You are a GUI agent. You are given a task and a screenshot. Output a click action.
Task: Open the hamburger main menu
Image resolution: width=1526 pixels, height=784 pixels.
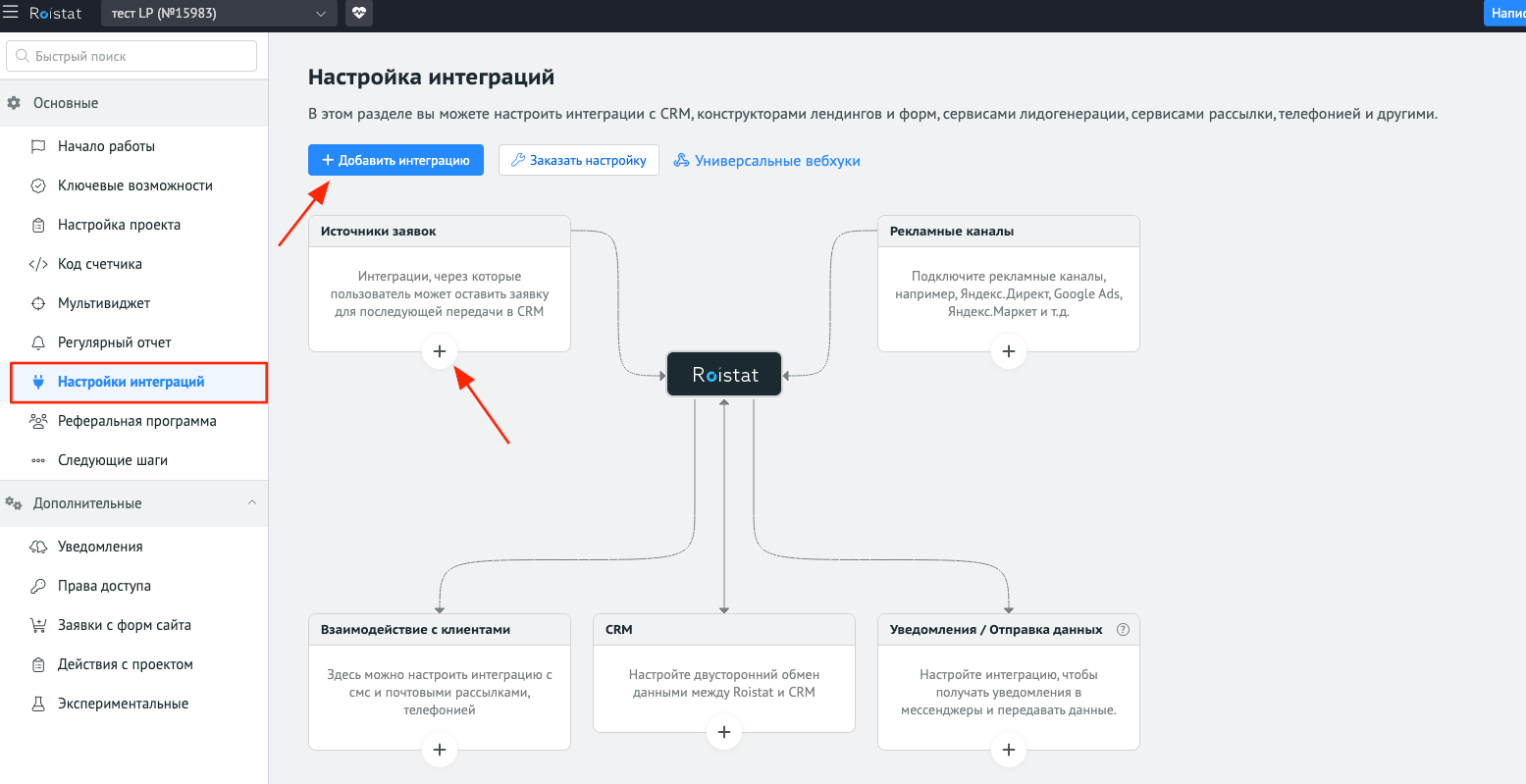pyautogui.click(x=11, y=13)
